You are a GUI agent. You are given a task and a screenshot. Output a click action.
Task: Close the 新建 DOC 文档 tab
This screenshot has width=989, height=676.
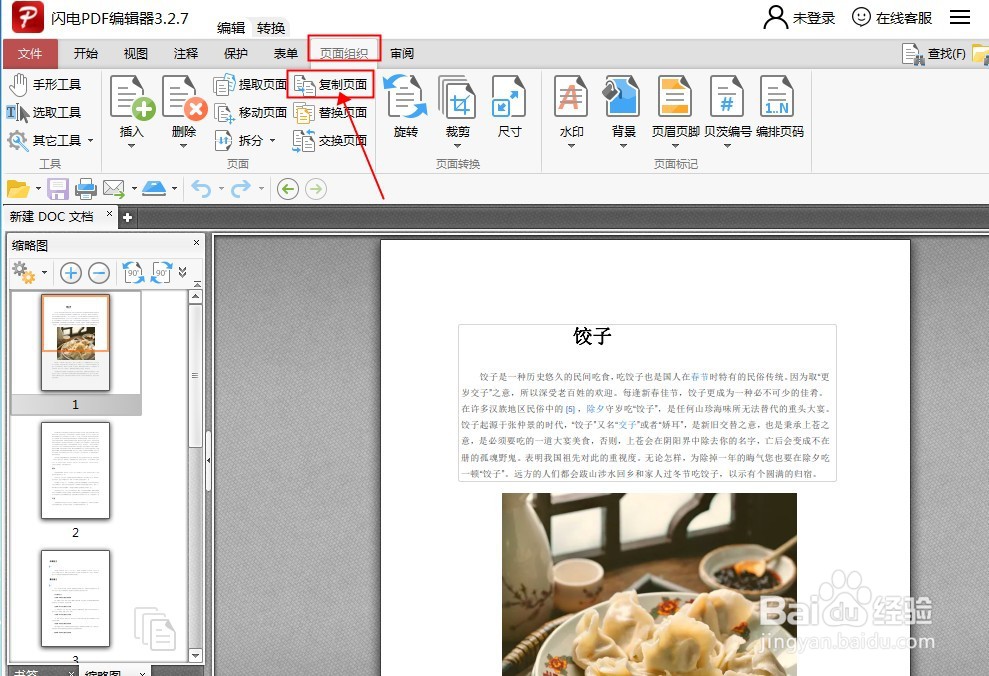tap(109, 214)
